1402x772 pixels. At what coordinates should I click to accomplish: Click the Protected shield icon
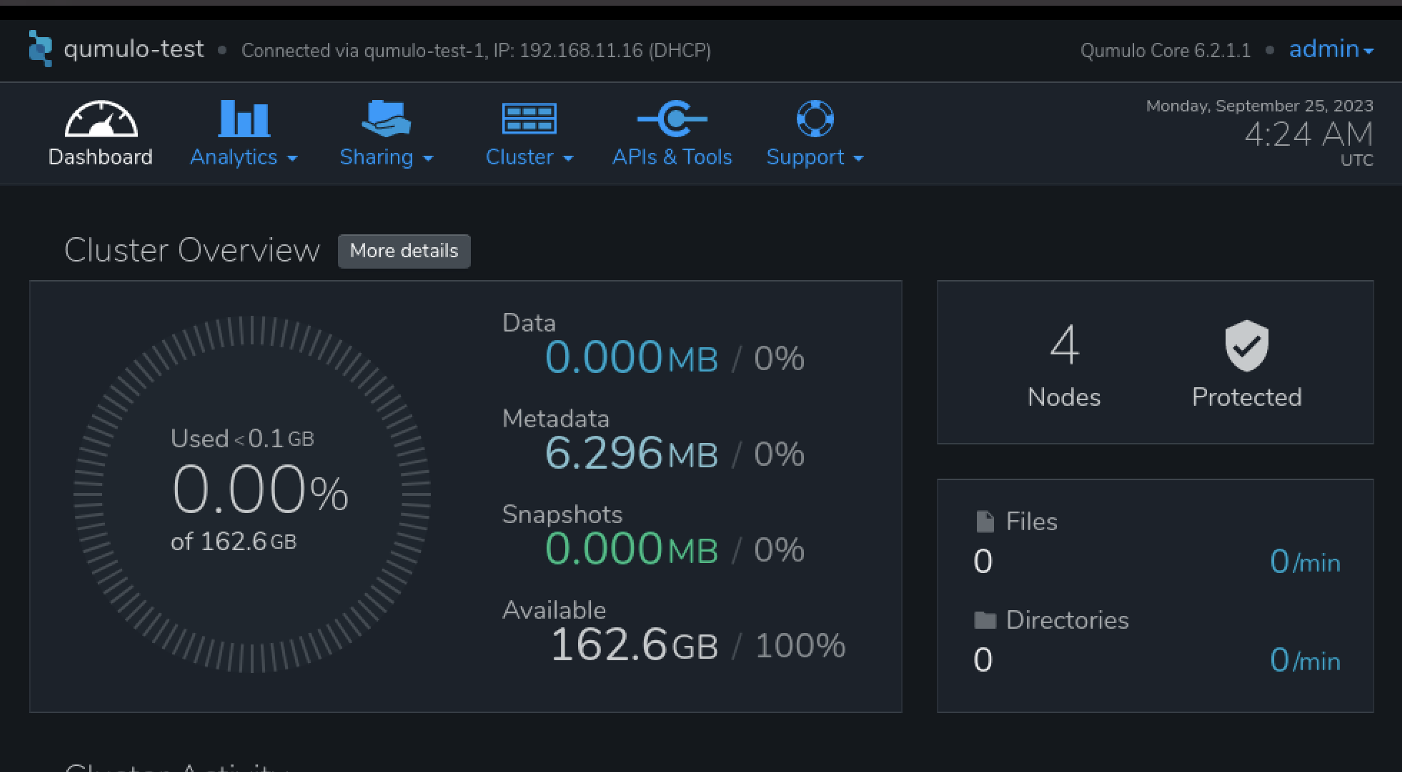[1247, 346]
